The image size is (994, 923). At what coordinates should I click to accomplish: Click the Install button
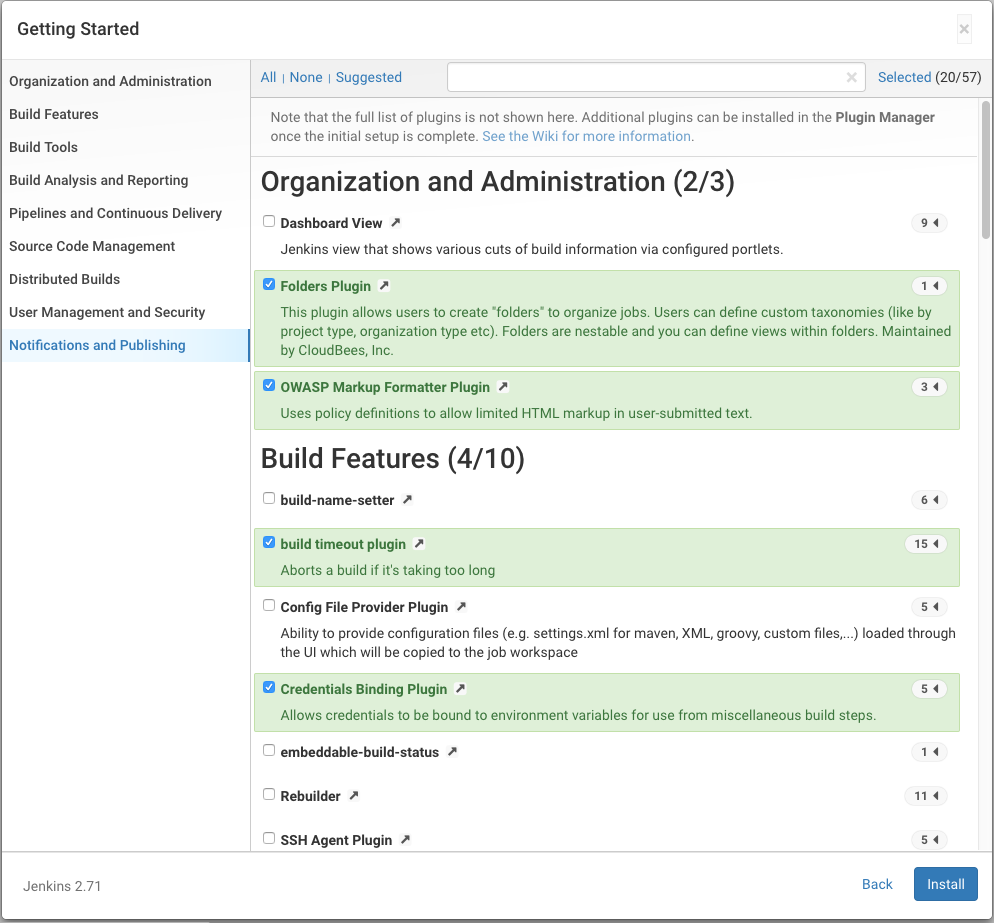[944, 884]
